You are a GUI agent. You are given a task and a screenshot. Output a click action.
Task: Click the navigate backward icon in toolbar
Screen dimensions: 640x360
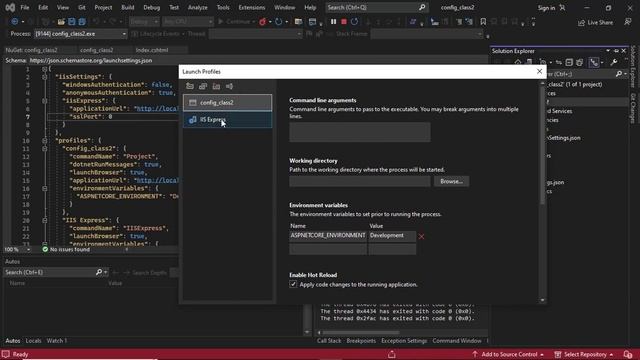click(x=15, y=22)
